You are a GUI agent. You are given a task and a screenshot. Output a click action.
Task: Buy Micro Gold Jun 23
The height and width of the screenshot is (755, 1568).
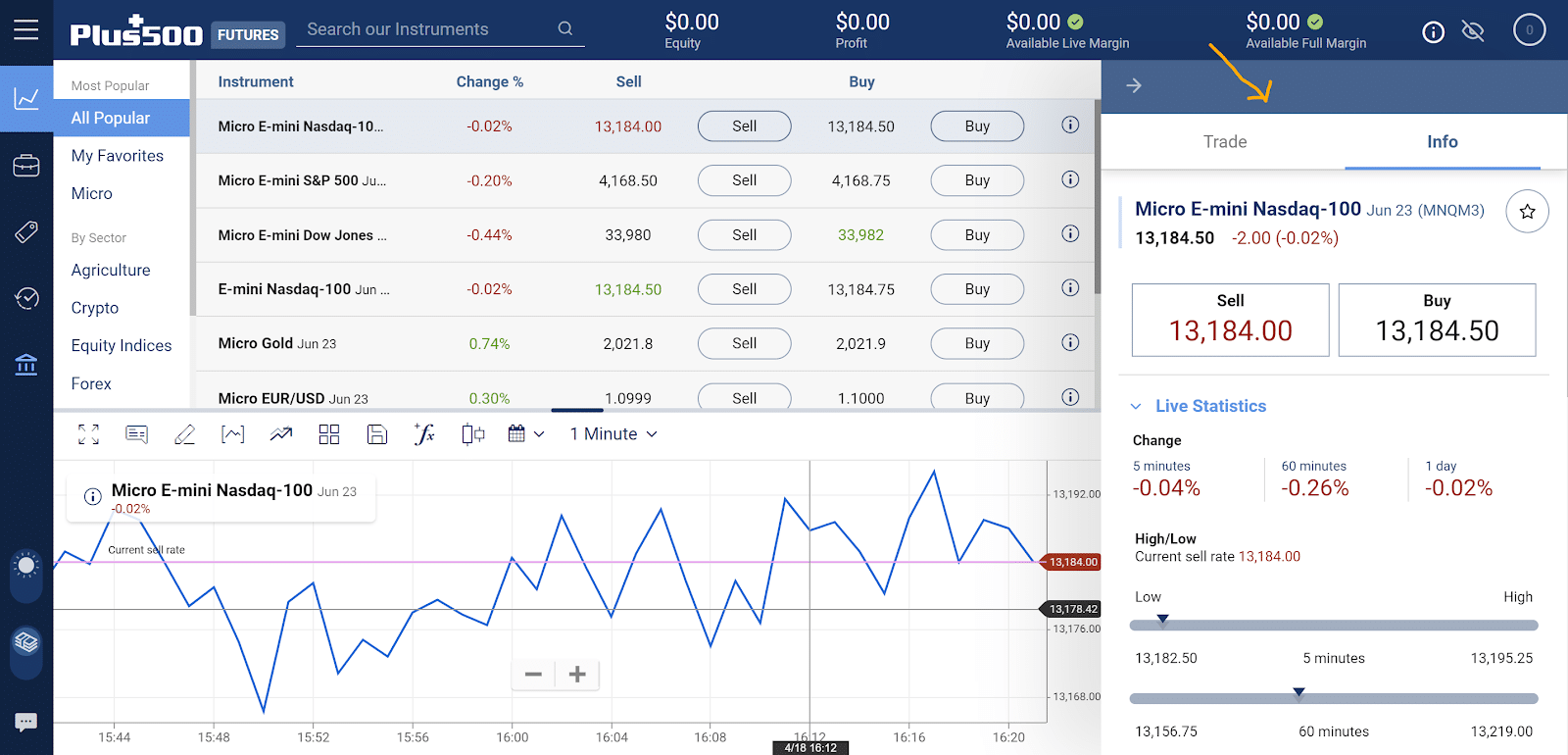(x=977, y=343)
